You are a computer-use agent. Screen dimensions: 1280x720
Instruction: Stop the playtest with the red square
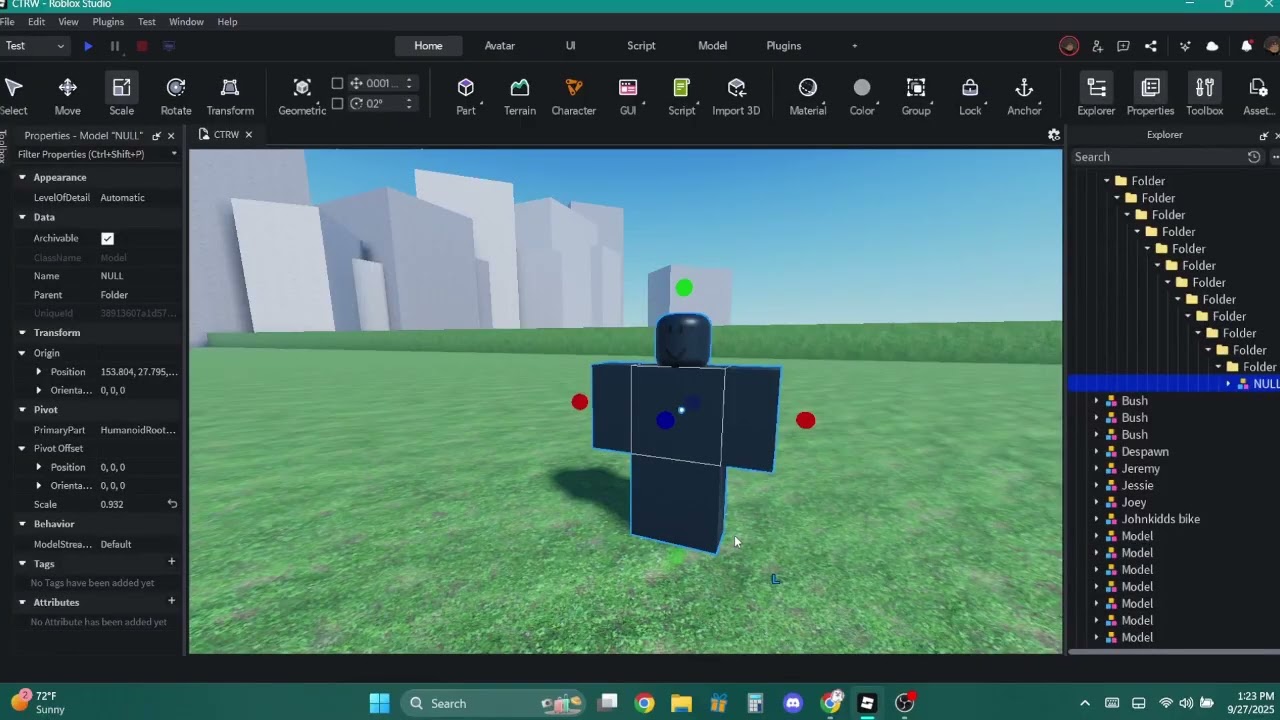pos(142,46)
